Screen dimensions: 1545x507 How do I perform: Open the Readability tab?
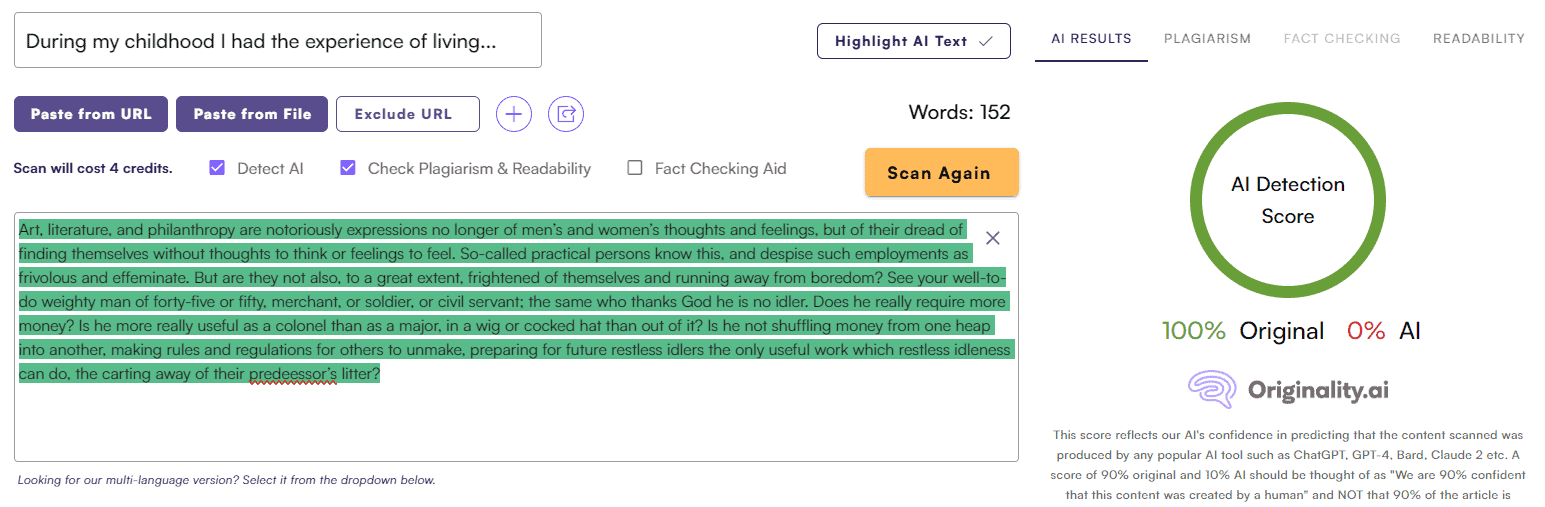pyautogui.click(x=1478, y=39)
